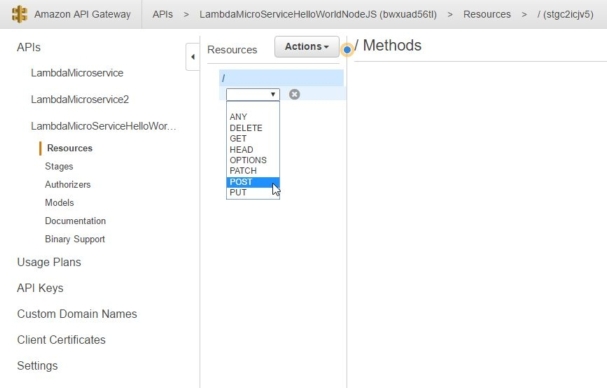The image size is (607, 388).
Task: Click the / (stgc2icjv5) breadcrumb
Action: point(565,14)
